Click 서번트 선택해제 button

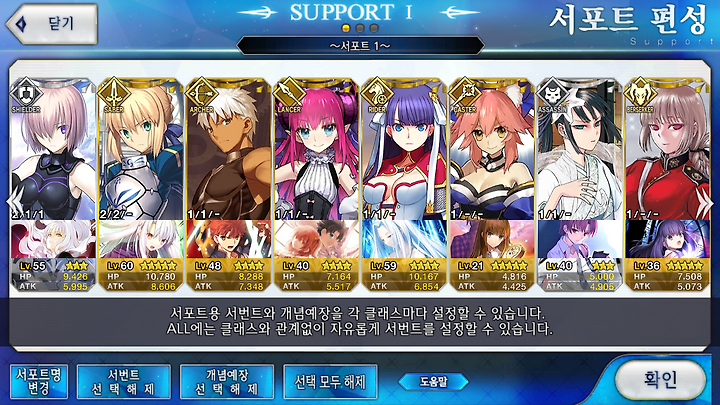tap(124, 382)
